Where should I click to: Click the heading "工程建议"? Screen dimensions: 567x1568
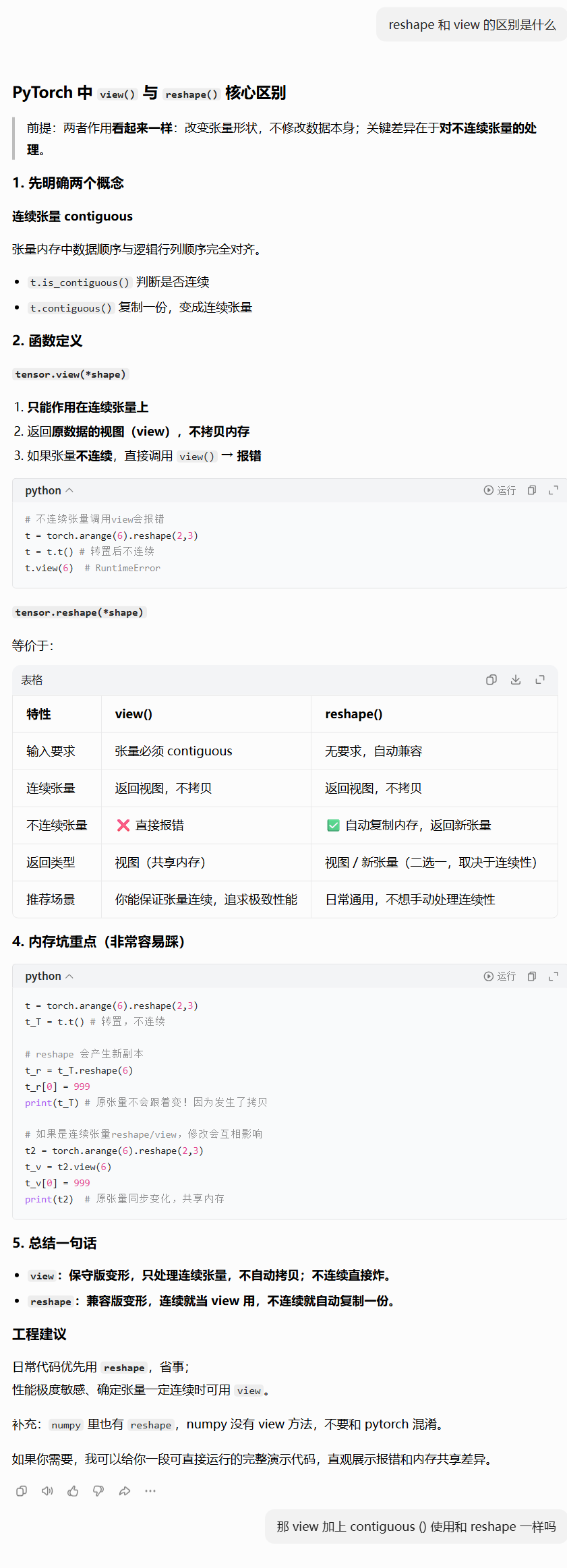pyautogui.click(x=39, y=1335)
